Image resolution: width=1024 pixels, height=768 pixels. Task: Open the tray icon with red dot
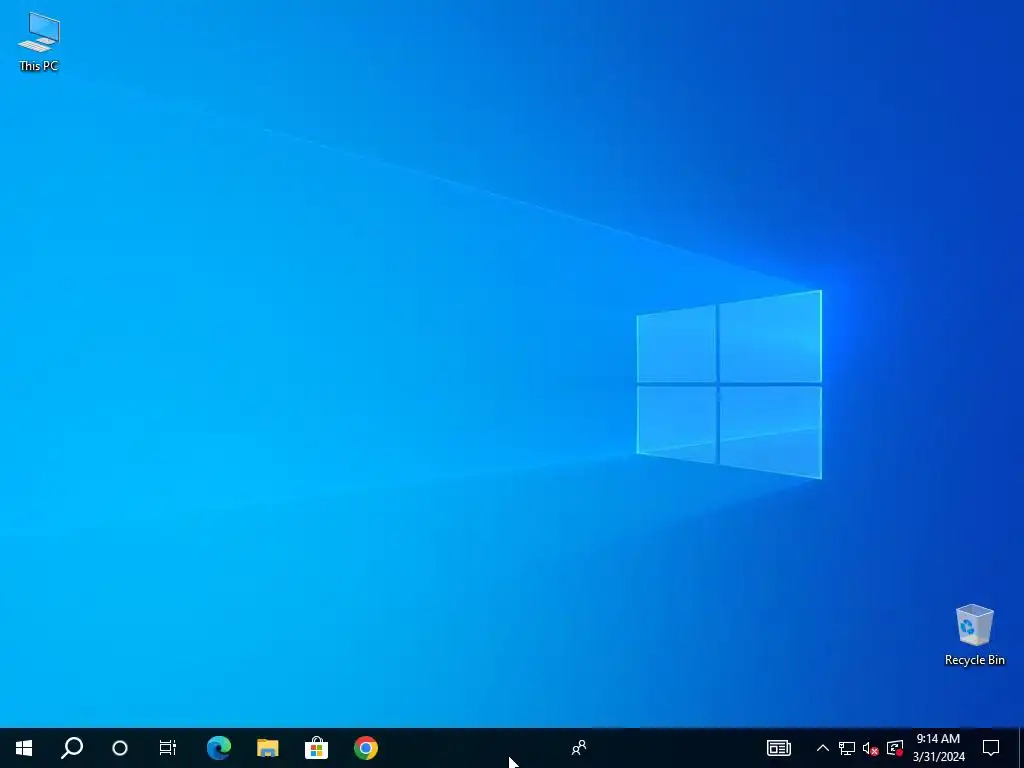pyautogui.click(x=895, y=748)
